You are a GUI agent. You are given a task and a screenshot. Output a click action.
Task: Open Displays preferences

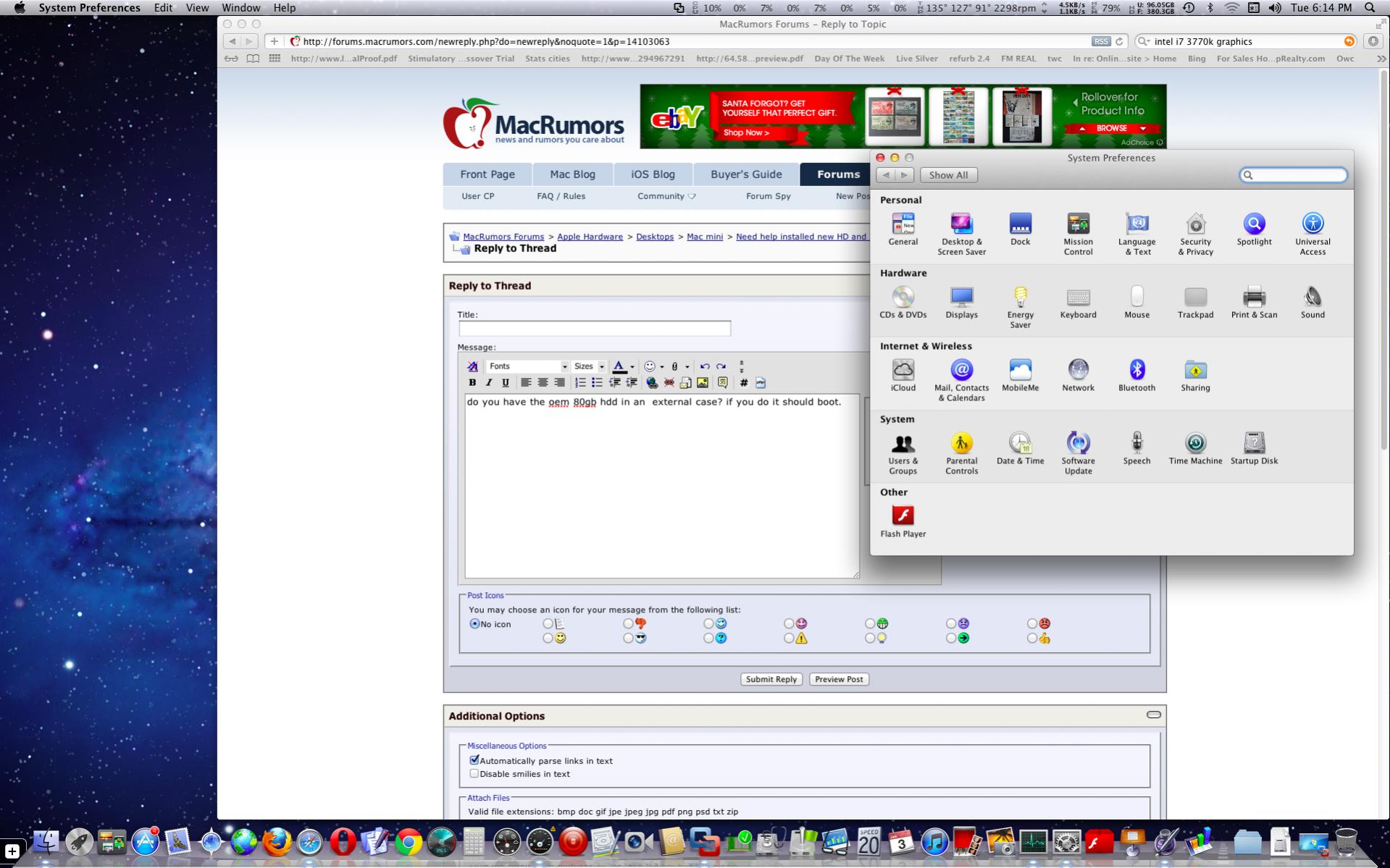(x=961, y=303)
